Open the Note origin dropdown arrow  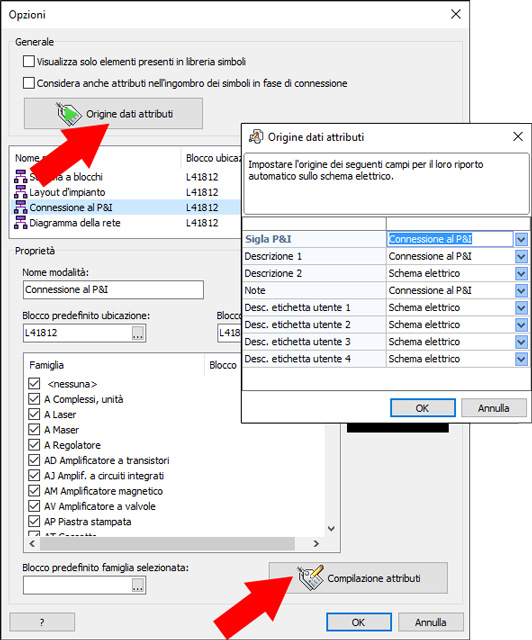click(x=521, y=290)
